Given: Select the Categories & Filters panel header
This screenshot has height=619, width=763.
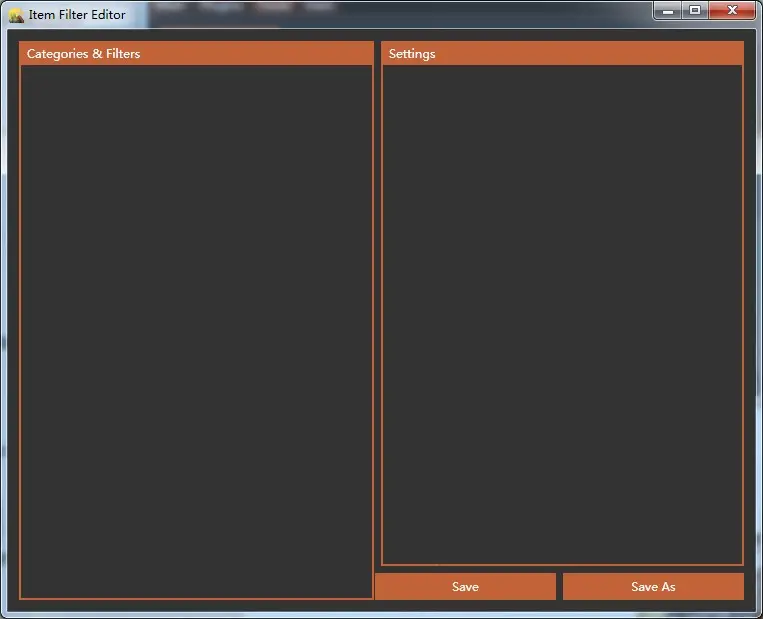Looking at the screenshot, I should tap(196, 54).
